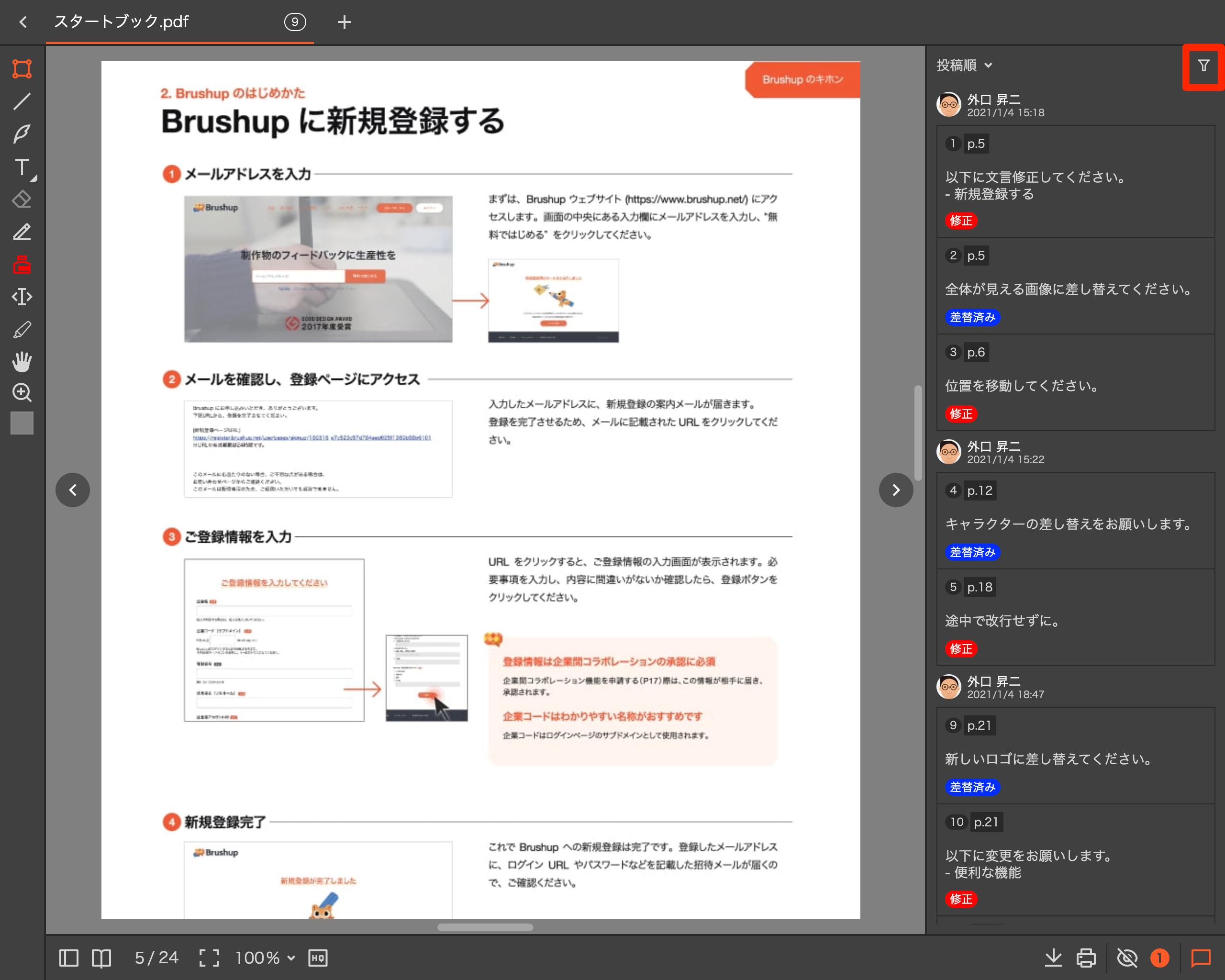Click 修正 tag on comment 10
The width and height of the screenshot is (1225, 980).
tap(961, 899)
